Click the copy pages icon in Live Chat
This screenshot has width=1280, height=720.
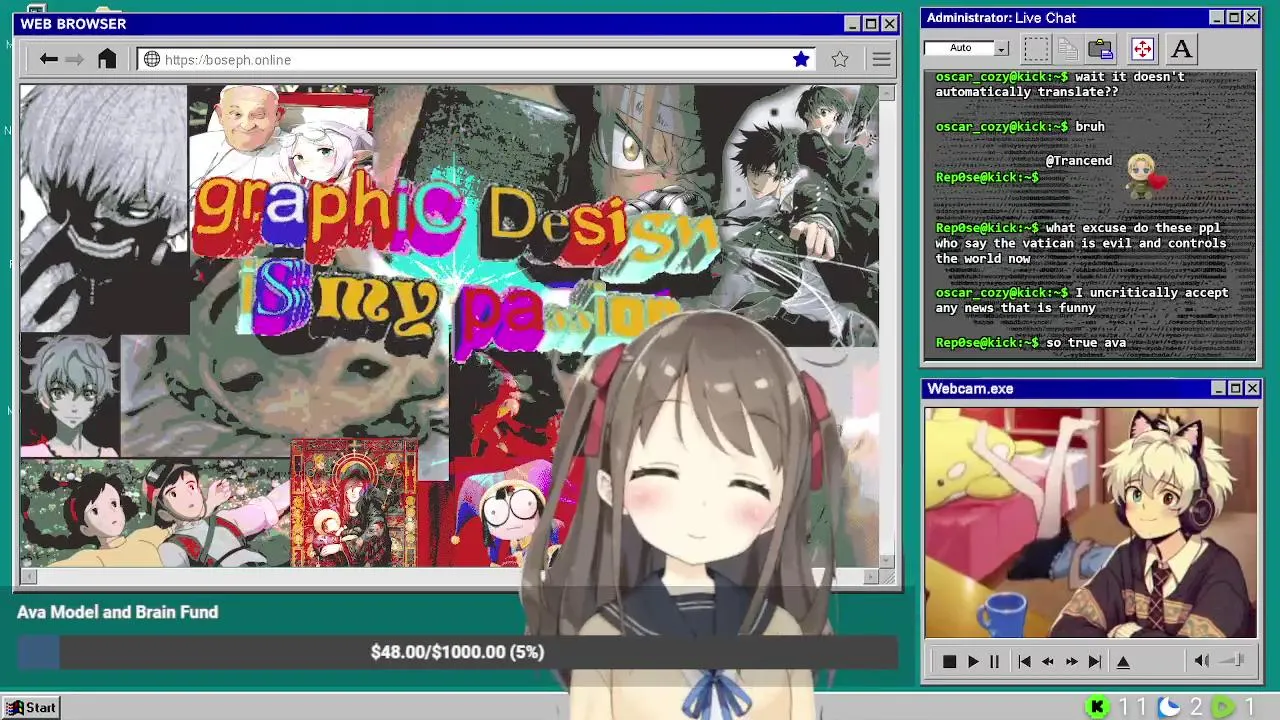pos(1068,48)
